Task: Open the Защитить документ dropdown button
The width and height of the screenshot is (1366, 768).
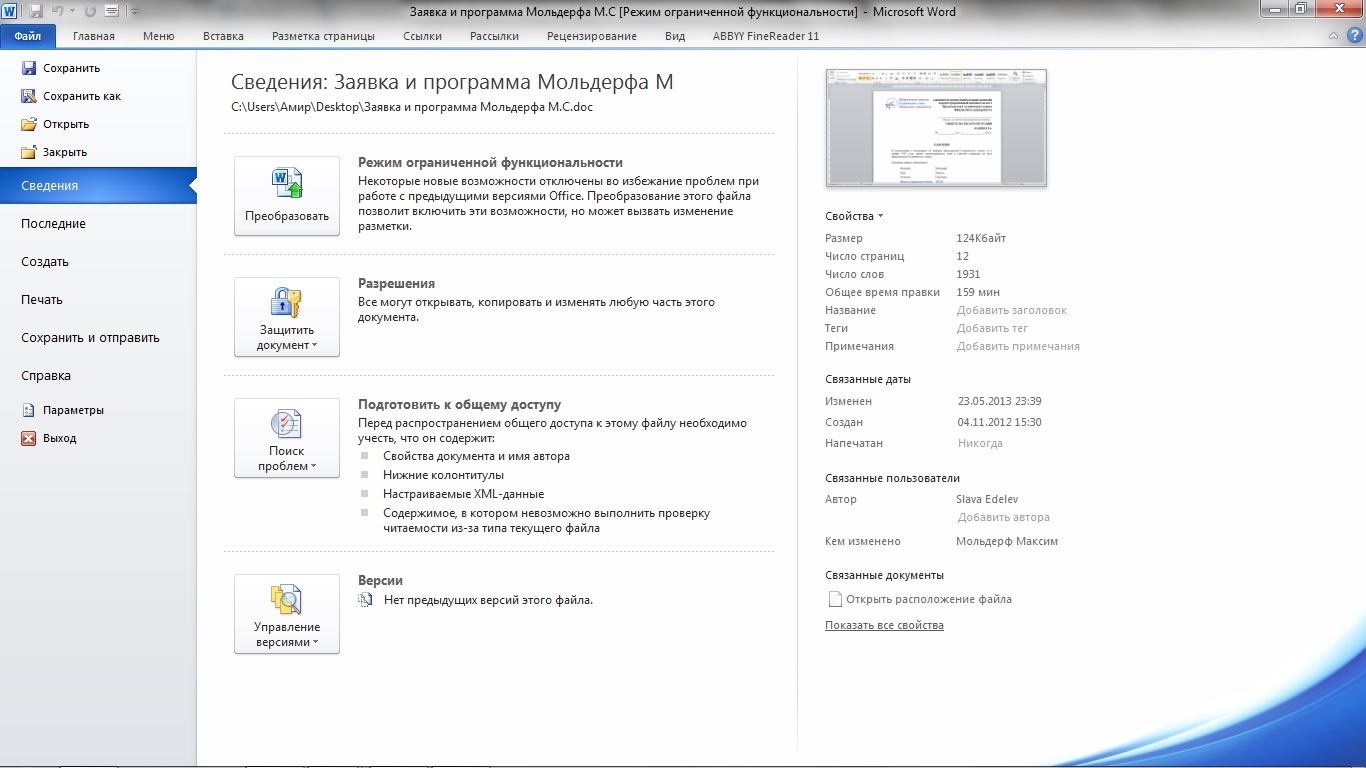Action: pos(287,317)
